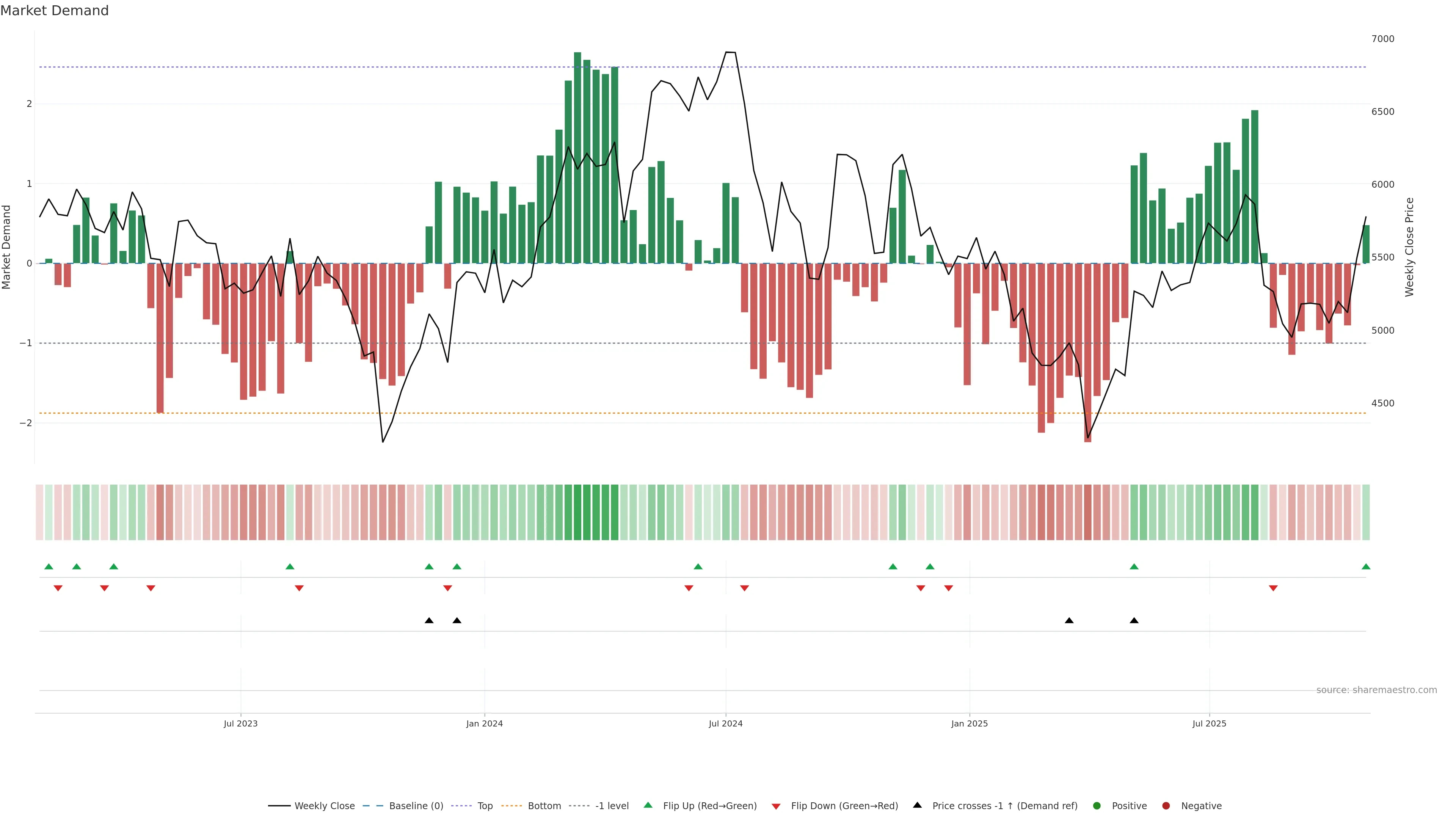Image resolution: width=1456 pixels, height=819 pixels.
Task: Click the source: sharemaestro.com text
Action: (1376, 690)
